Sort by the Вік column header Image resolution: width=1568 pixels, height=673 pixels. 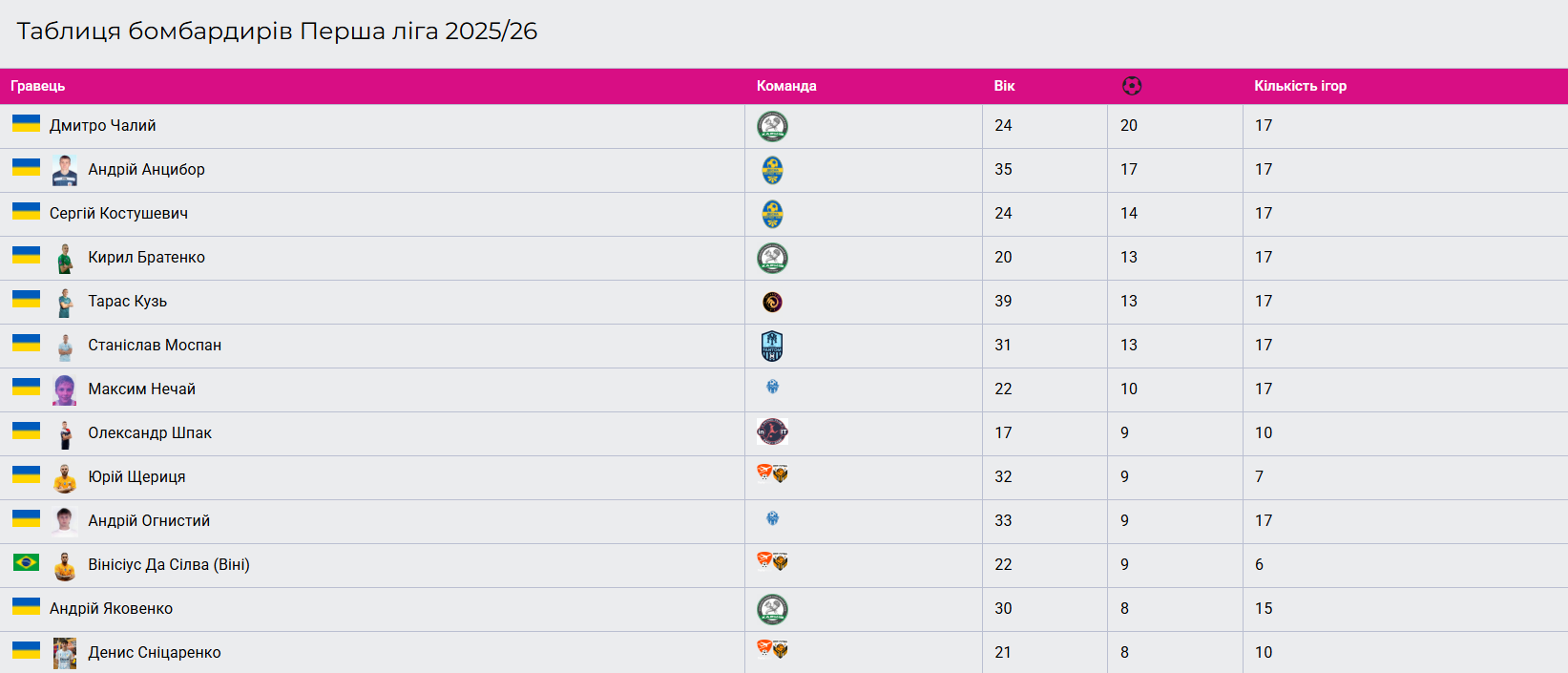pyautogui.click(x=1004, y=86)
